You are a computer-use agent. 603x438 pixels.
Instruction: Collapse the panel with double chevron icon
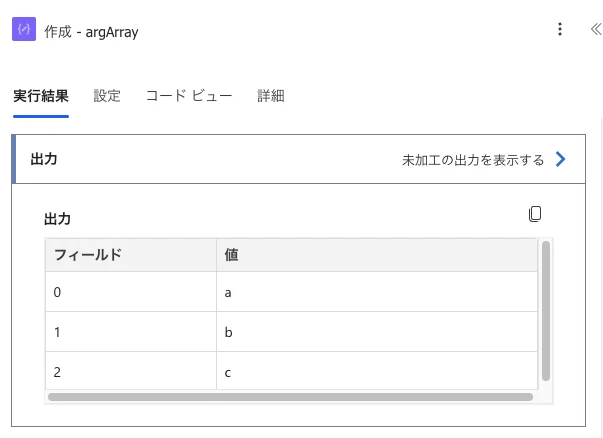click(x=596, y=29)
